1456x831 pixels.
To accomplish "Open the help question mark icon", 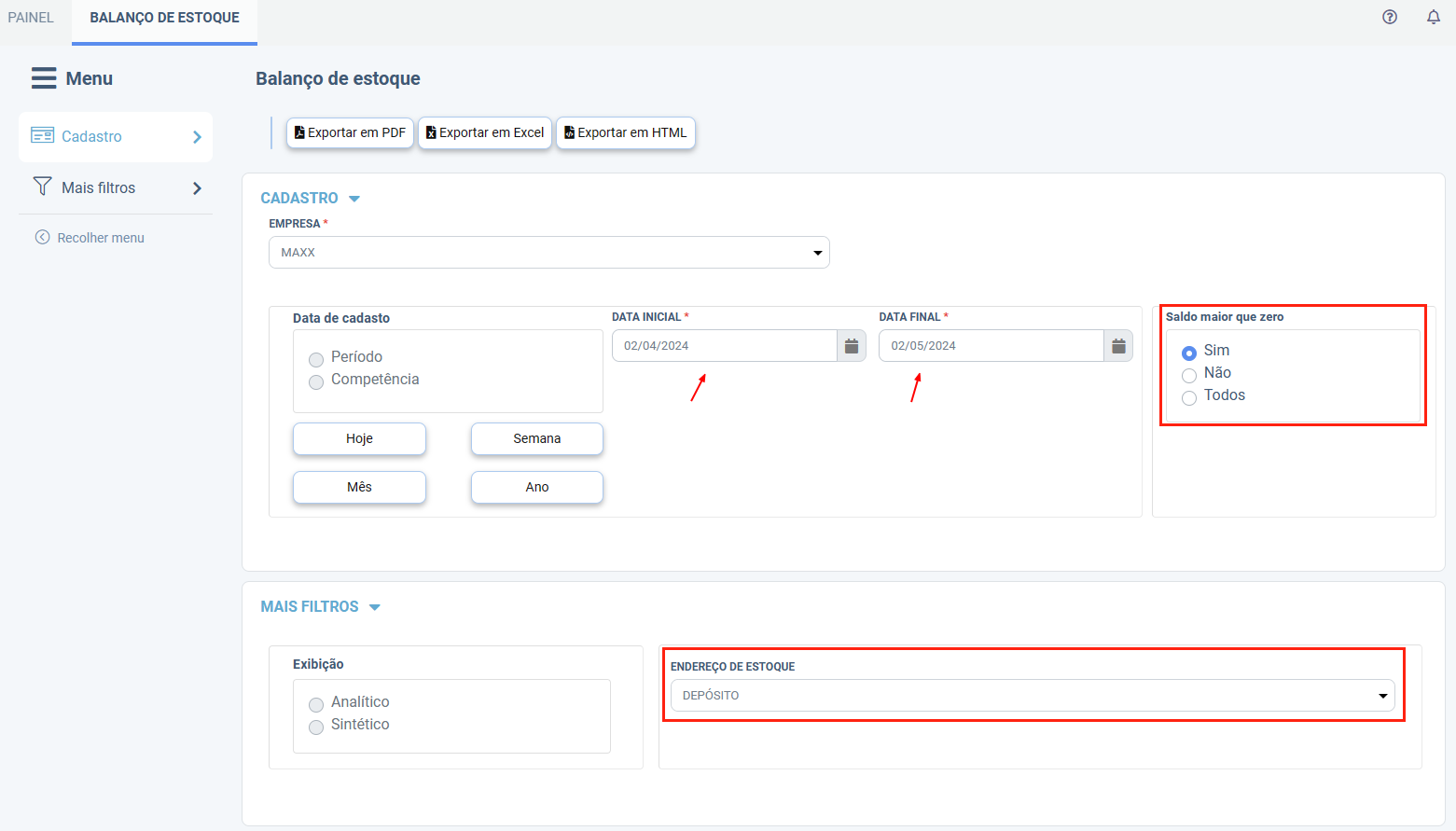I will pos(1390,17).
